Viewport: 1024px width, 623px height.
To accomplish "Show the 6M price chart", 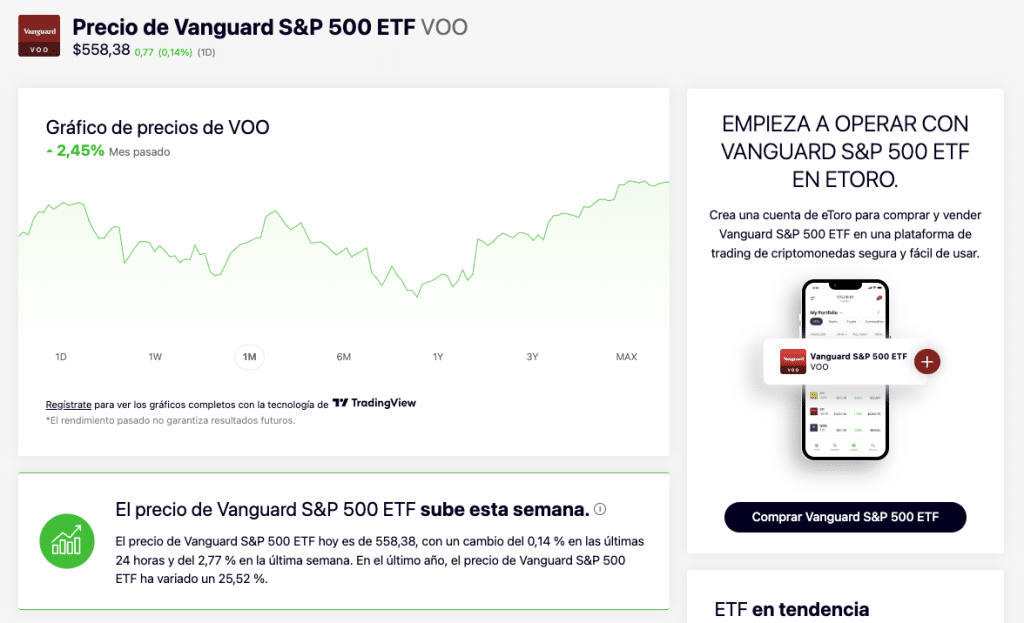I will tap(344, 357).
